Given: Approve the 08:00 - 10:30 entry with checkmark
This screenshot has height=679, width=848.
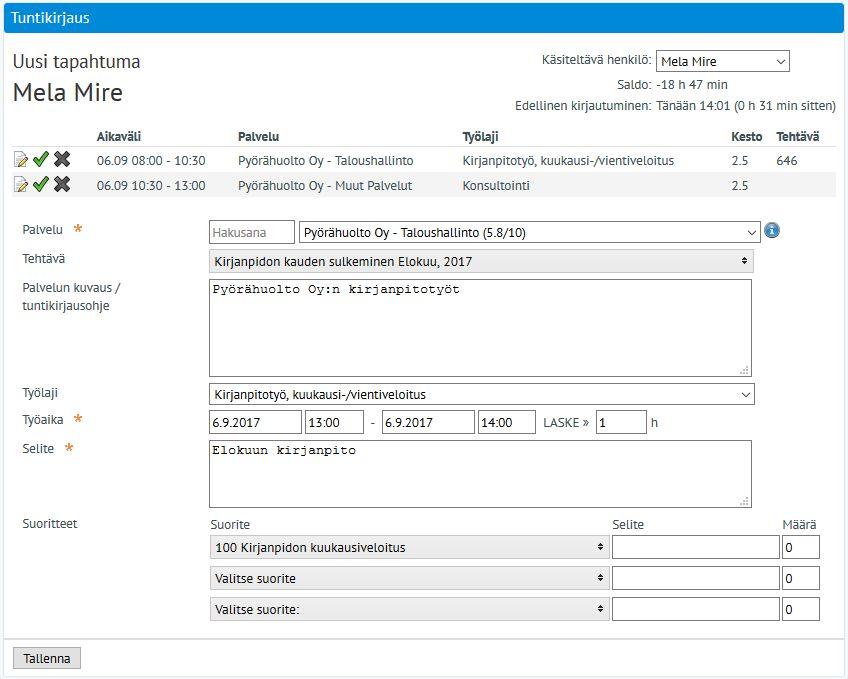Looking at the screenshot, I should point(41,159).
